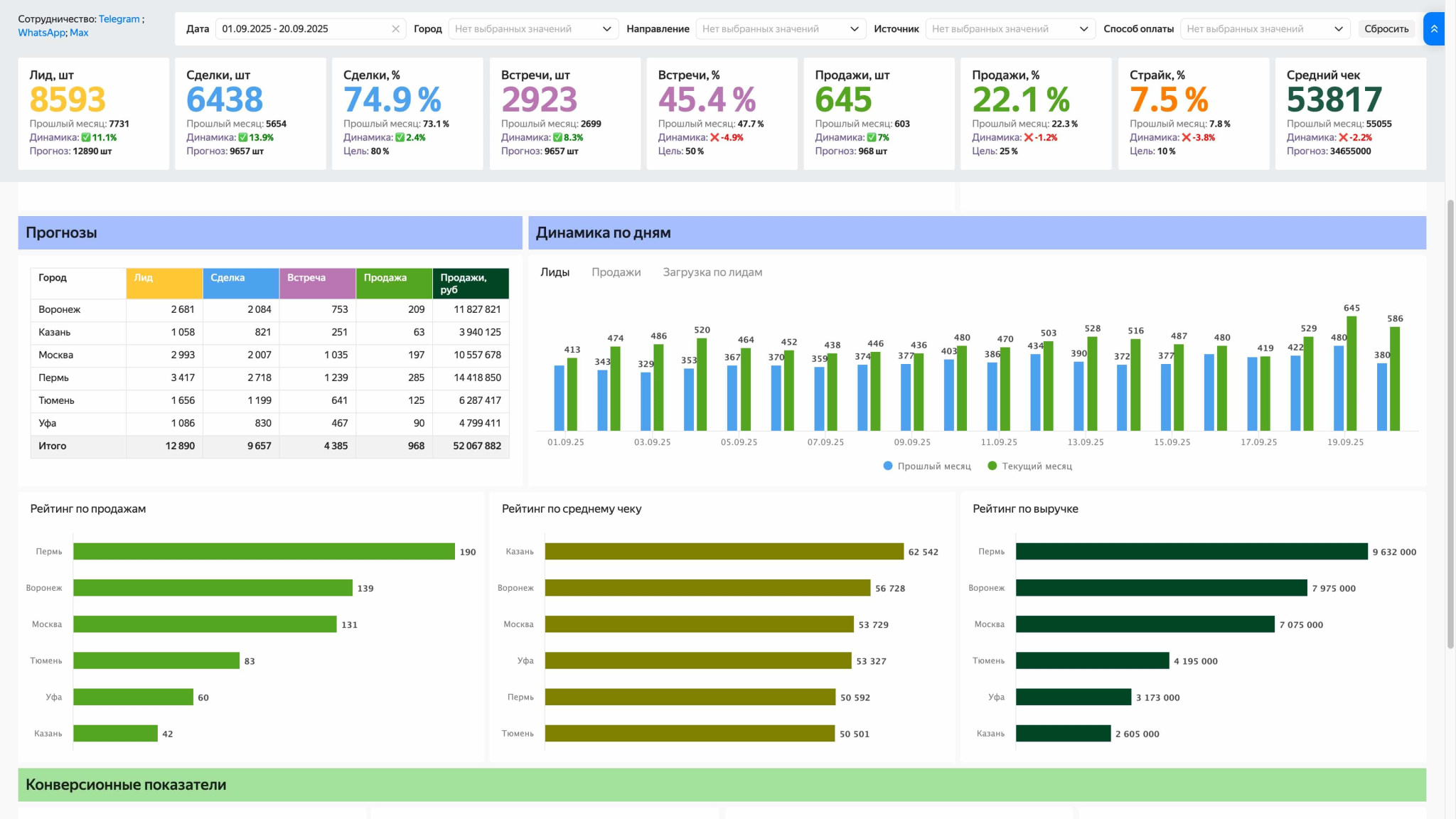Select the Тюмень row in forecasts table
This screenshot has width=1456, height=819.
point(270,401)
